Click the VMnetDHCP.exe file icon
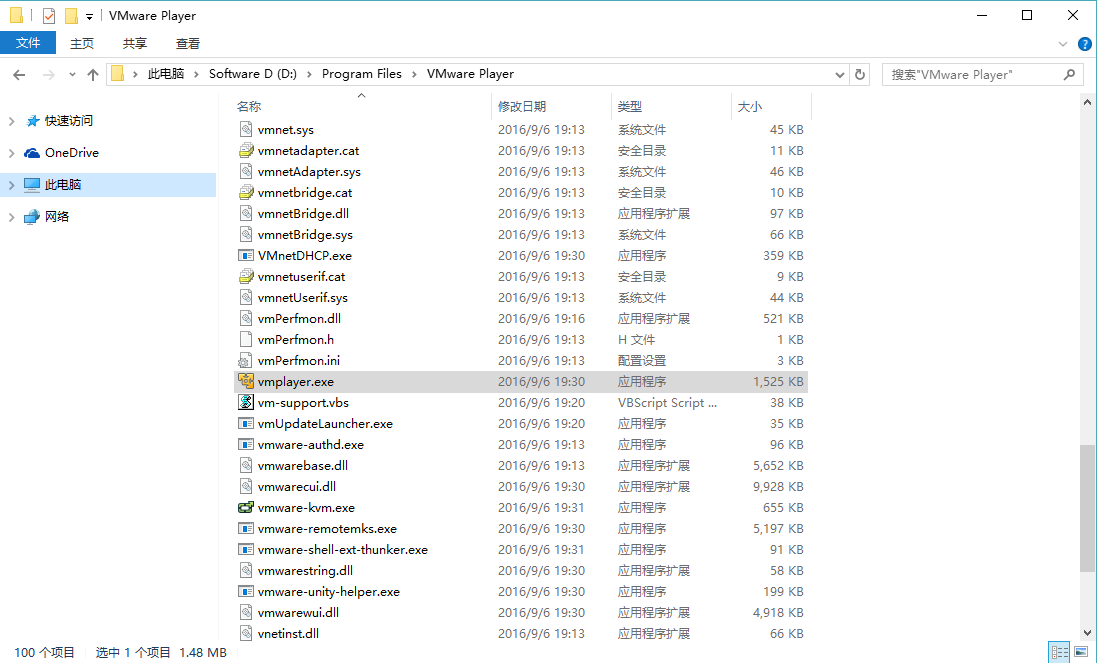The height and width of the screenshot is (663, 1097). tap(246, 255)
